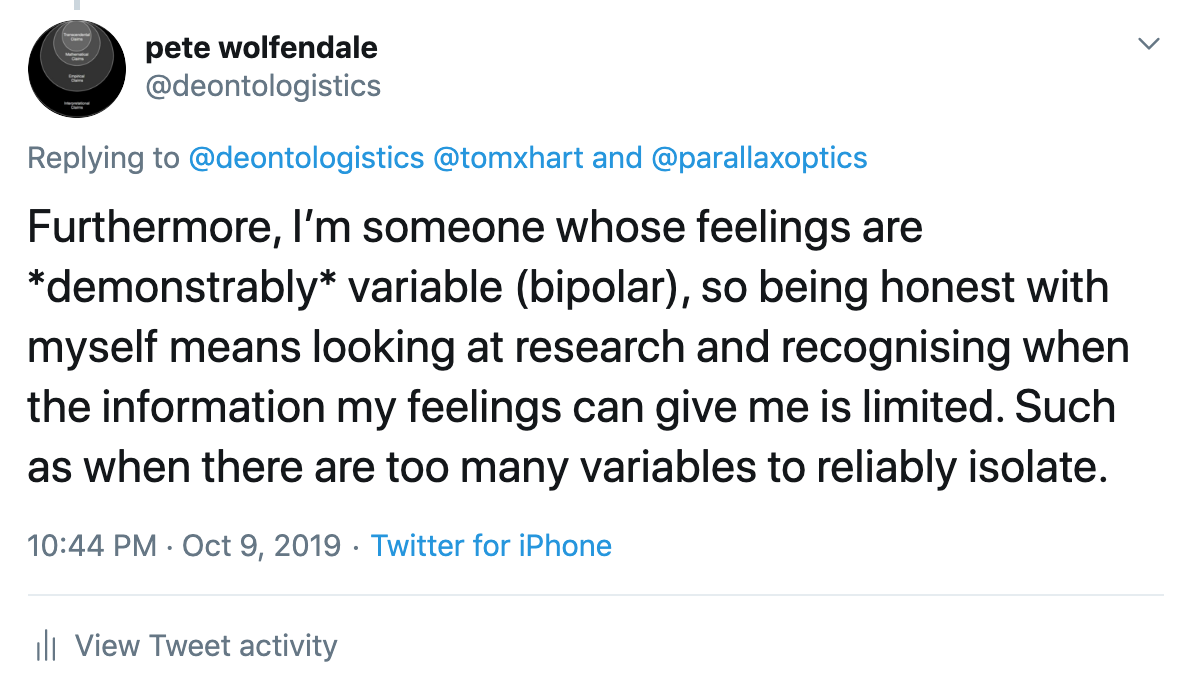
Task: Open the @deontologistics mention link
Action: 303,158
